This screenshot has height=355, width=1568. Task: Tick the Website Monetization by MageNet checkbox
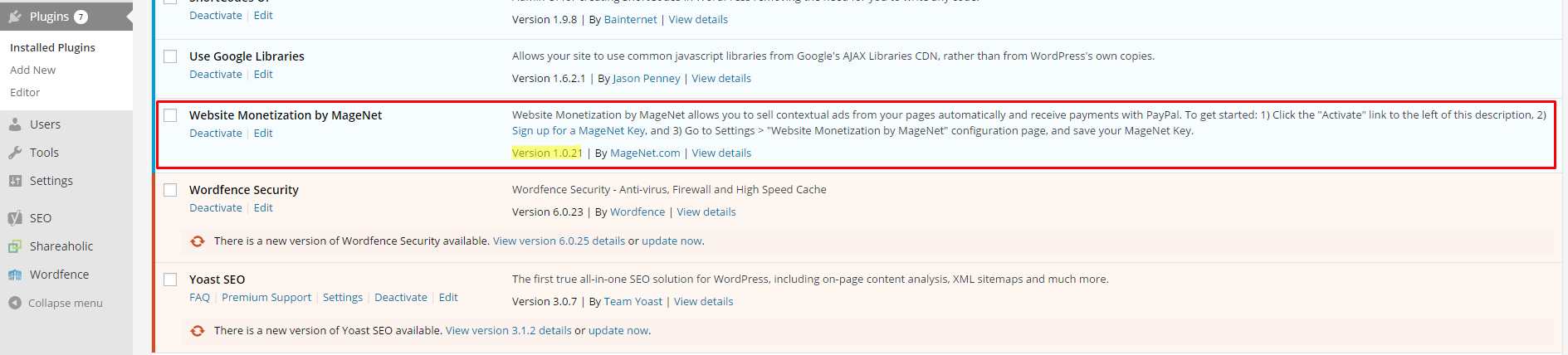coord(170,115)
